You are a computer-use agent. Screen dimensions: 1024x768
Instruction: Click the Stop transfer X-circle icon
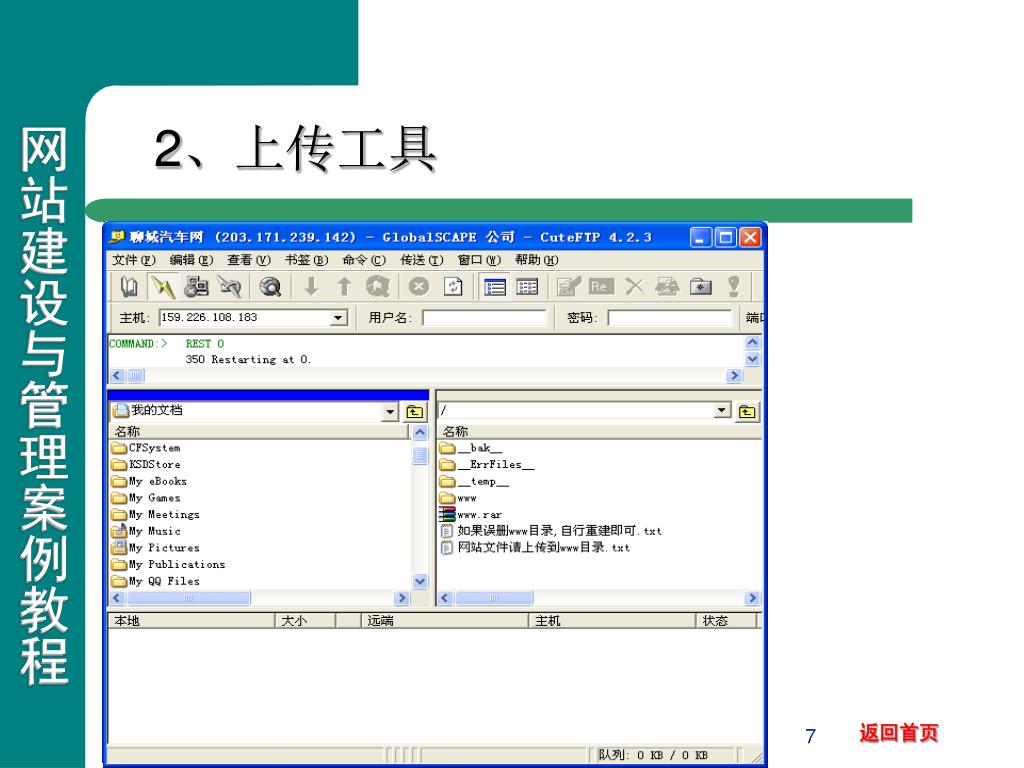pyautogui.click(x=419, y=287)
